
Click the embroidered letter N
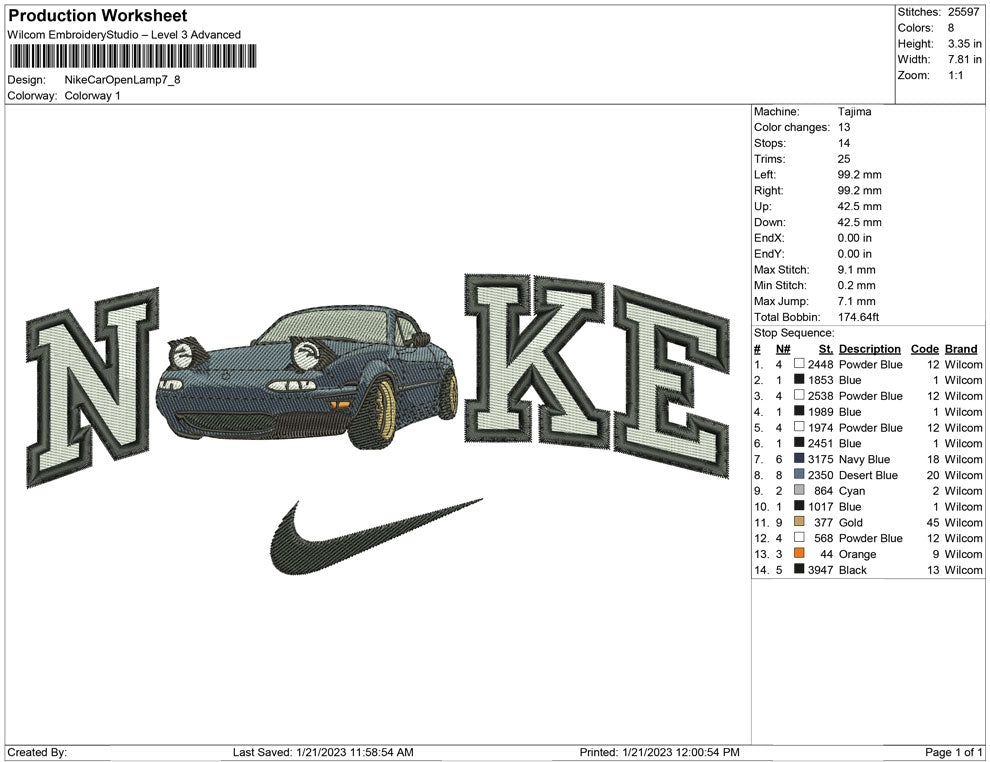[92, 387]
